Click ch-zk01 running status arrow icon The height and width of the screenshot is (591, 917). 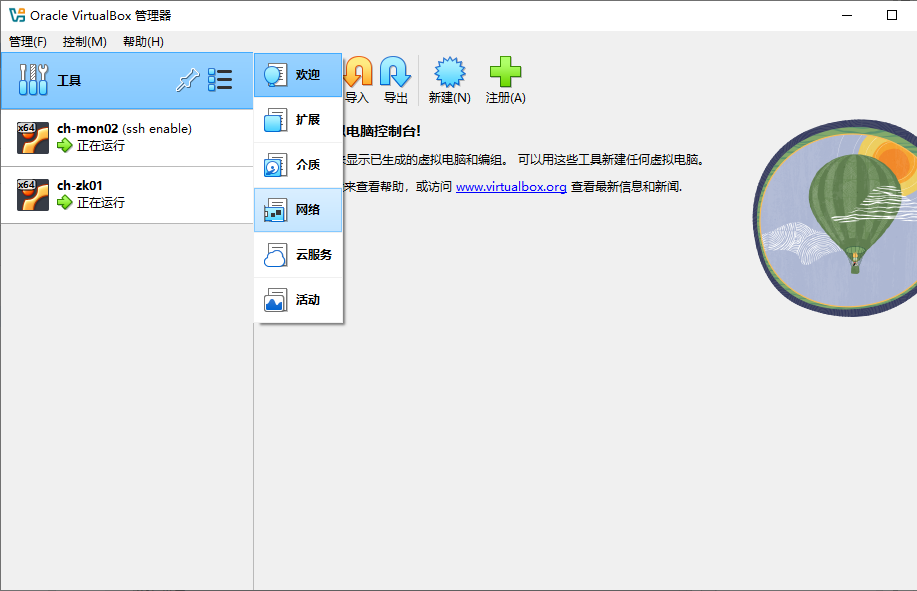point(64,202)
